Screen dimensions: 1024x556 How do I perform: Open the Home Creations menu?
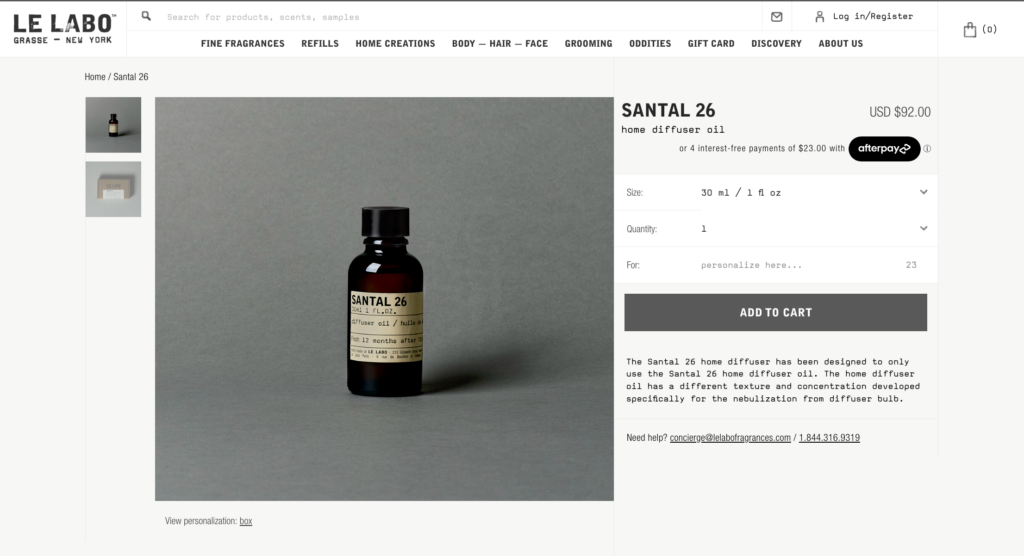coord(395,44)
